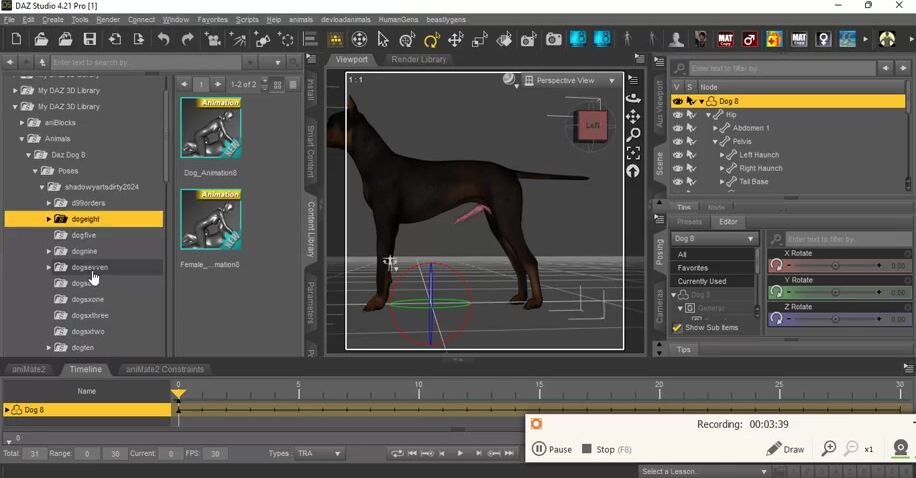Image resolution: width=916 pixels, height=478 pixels.
Task: Open the Render menu
Action: click(x=108, y=19)
